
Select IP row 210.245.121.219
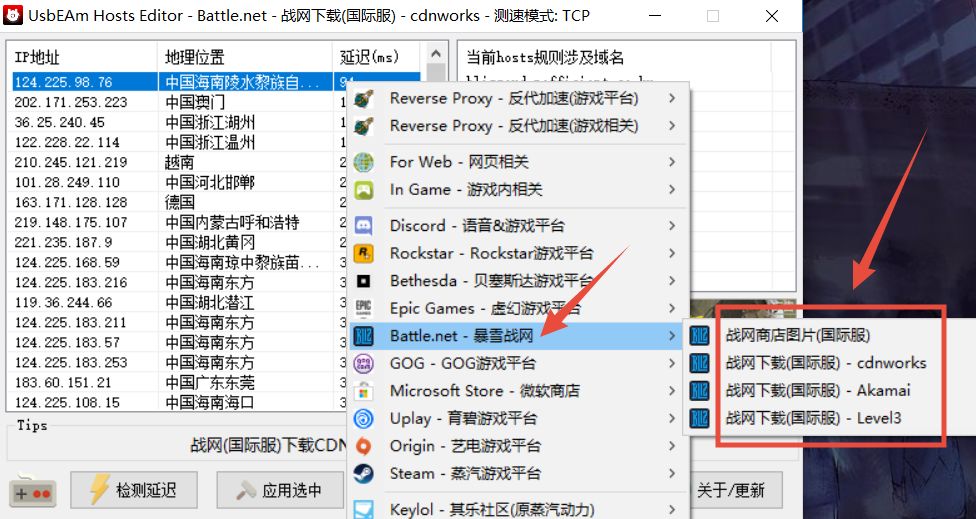tap(179, 162)
